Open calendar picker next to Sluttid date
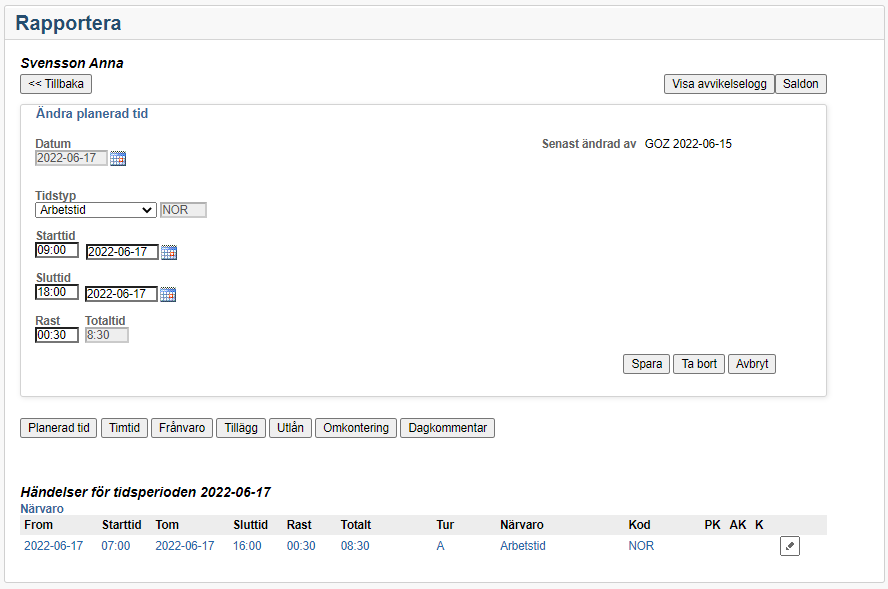Viewport: 888px width, 589px height. [x=168, y=294]
